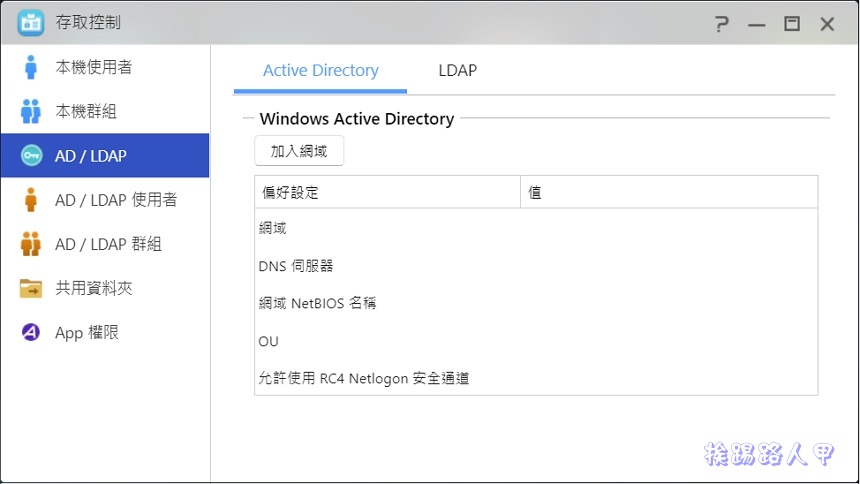Click the 共用資料夾 folder icon
Viewport: 860px width, 484px height.
tap(31, 288)
